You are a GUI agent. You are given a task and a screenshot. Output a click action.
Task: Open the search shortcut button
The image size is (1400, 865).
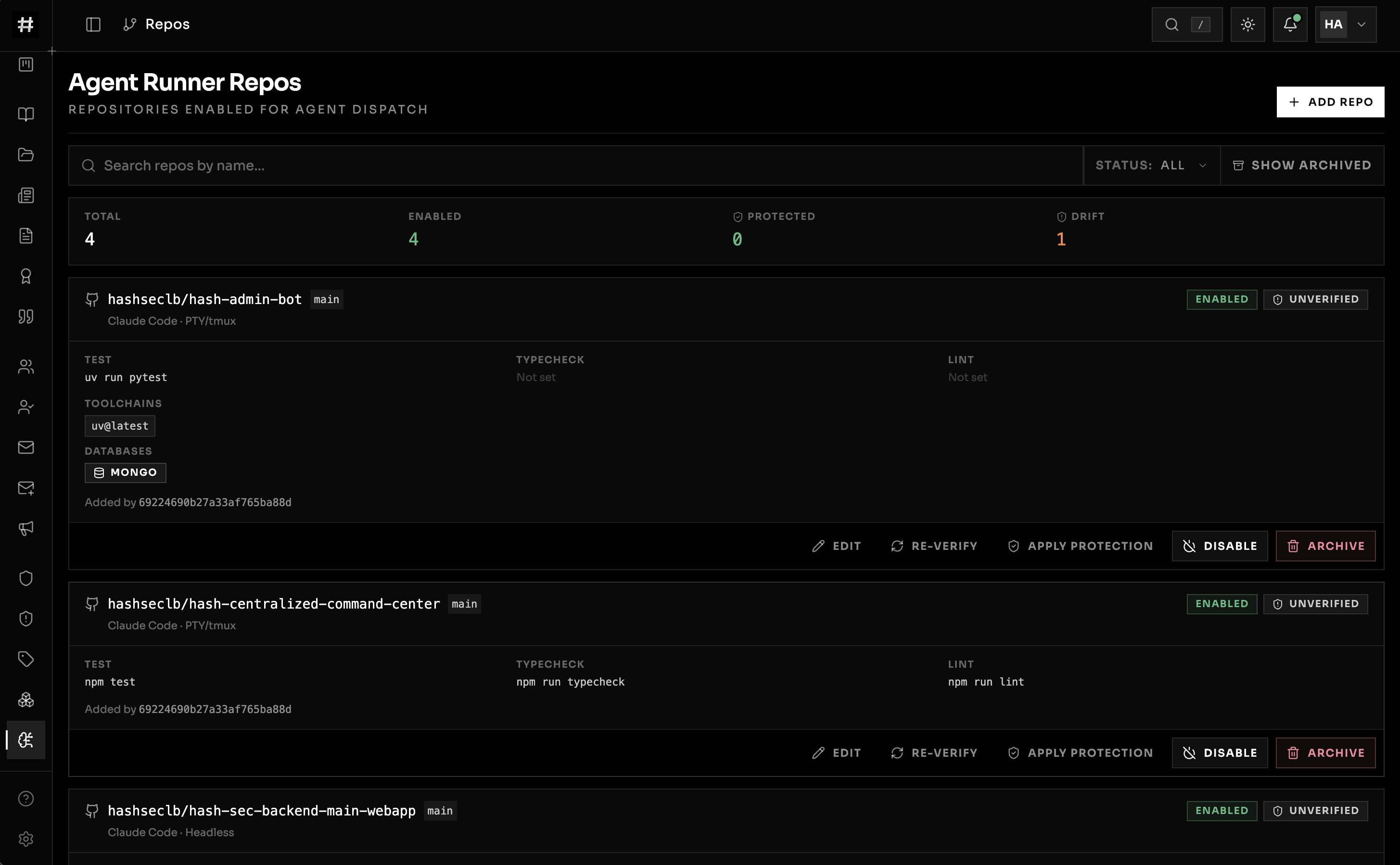pos(1186,25)
